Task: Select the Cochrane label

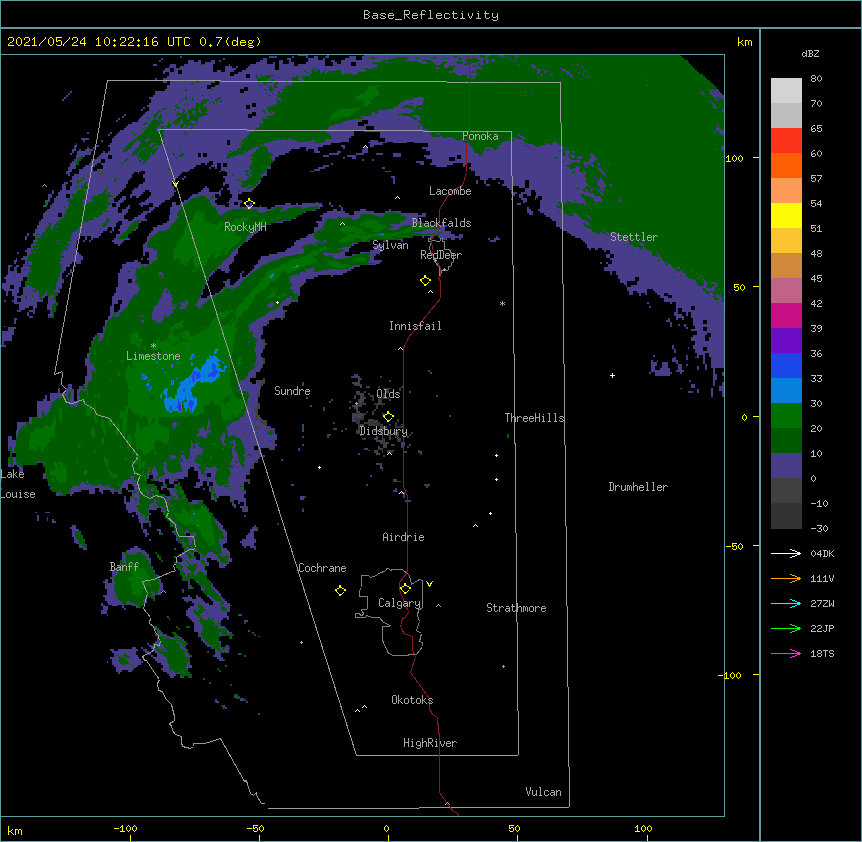Action: point(322,568)
